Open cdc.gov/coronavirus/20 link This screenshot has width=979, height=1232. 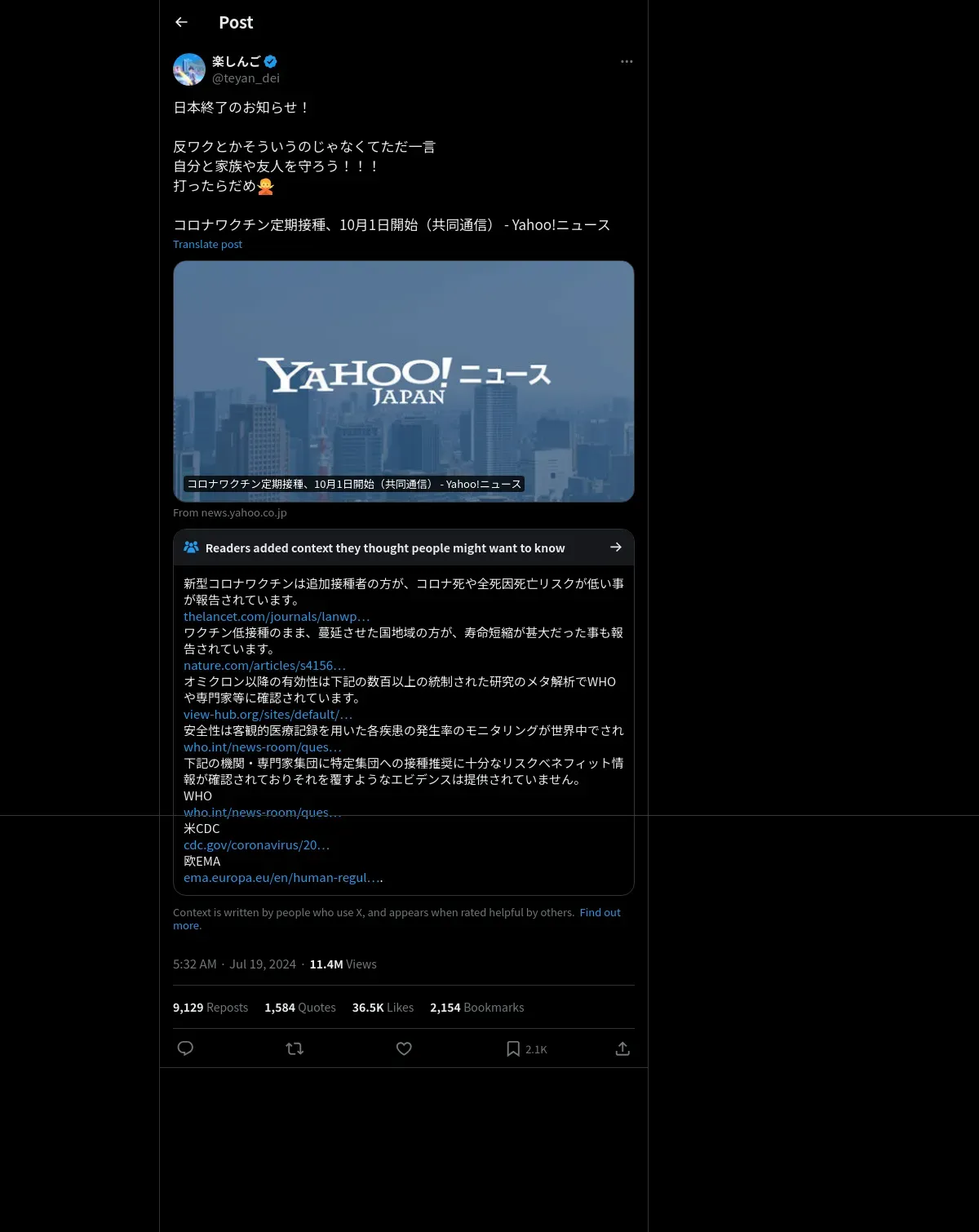(x=256, y=845)
